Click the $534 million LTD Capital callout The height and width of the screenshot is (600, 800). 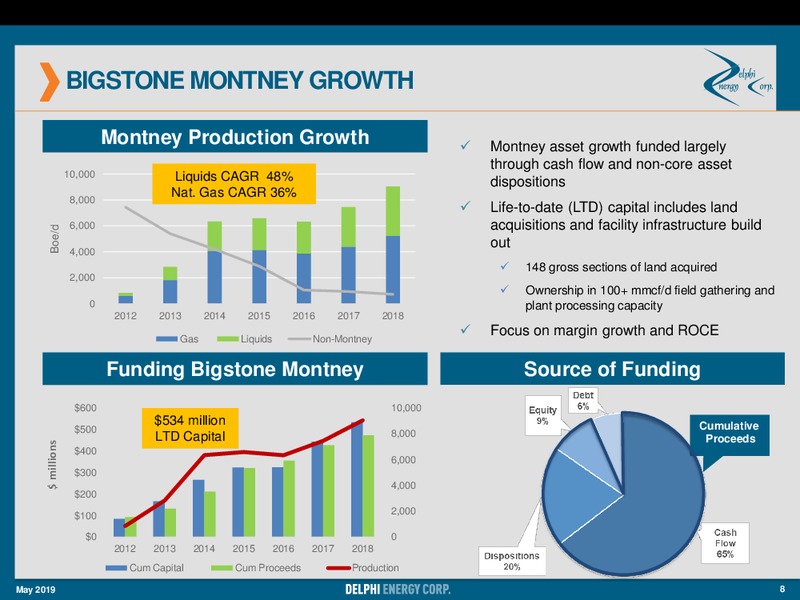[190, 428]
